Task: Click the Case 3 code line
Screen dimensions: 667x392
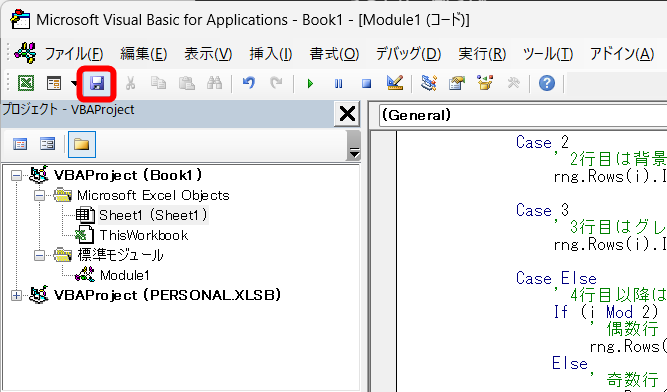Action: click(542, 210)
